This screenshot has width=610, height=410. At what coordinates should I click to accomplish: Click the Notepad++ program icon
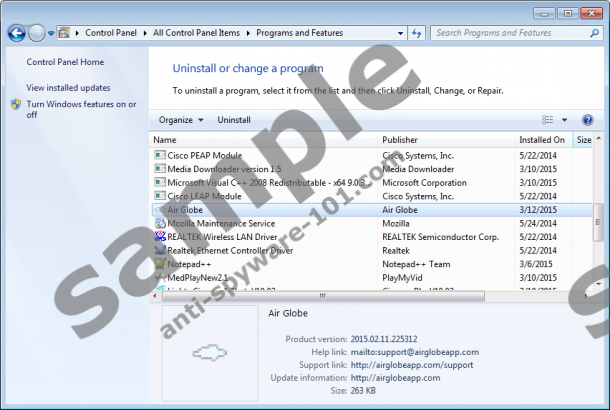160,264
